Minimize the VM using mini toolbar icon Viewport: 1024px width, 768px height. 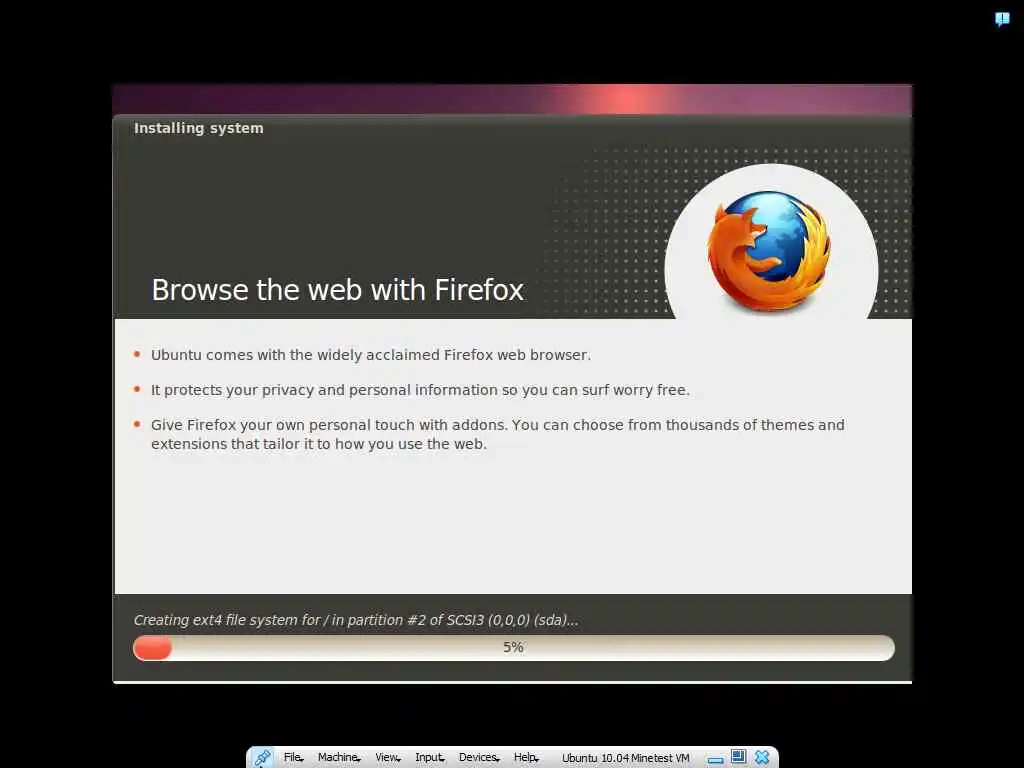(x=716, y=758)
